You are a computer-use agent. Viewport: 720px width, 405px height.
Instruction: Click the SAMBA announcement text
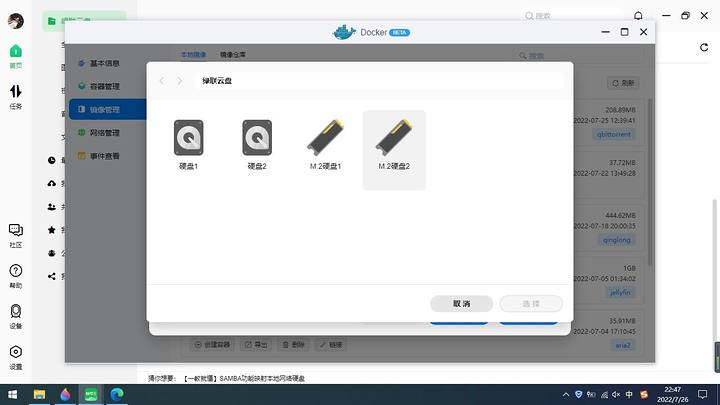coord(243,378)
